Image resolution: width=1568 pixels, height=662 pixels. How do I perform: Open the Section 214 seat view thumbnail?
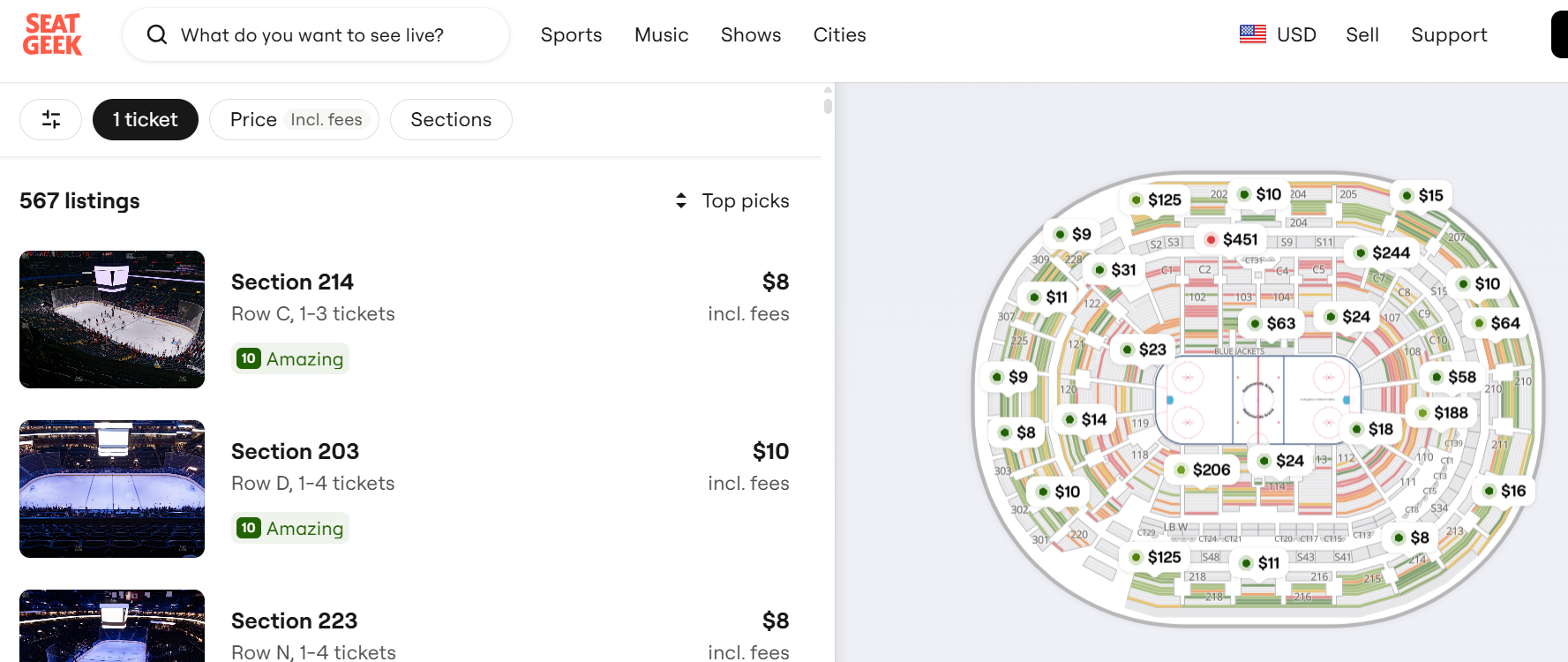[112, 320]
